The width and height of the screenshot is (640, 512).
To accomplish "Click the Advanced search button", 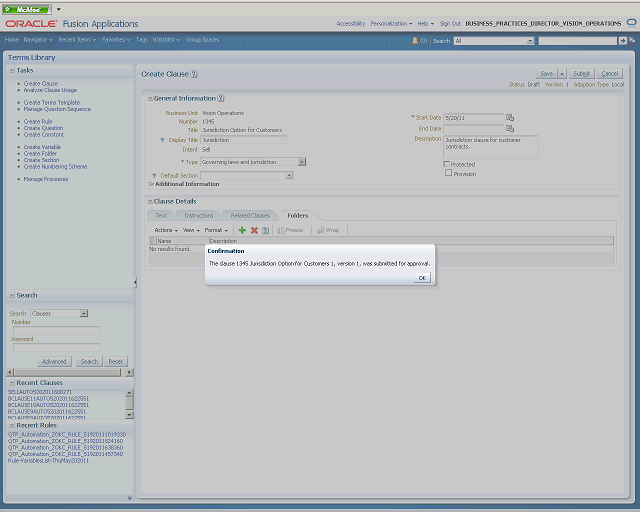I will (x=54, y=362).
